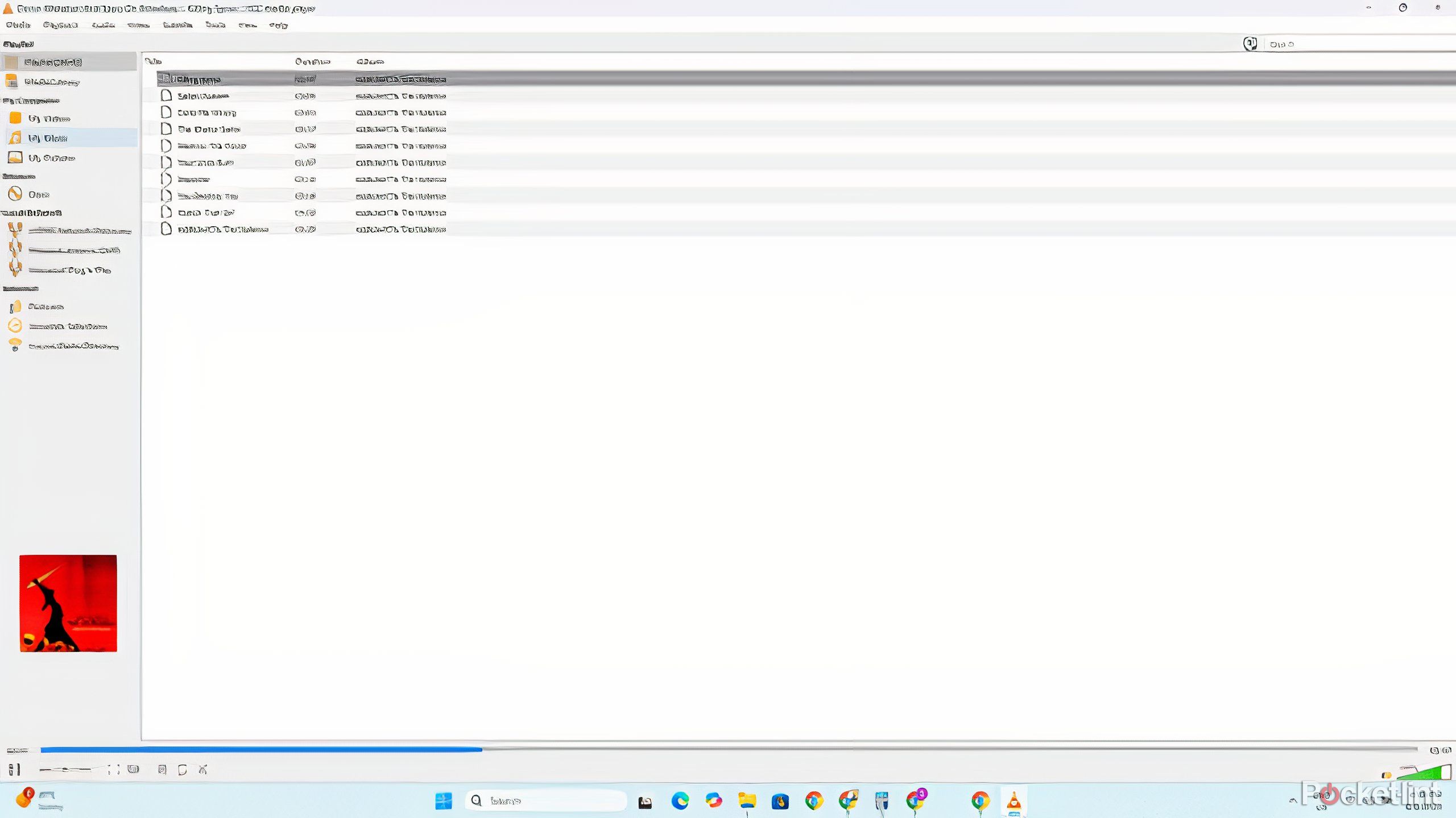1456x818 pixels.
Task: Open File Explorer from the taskbar
Action: 746,801
